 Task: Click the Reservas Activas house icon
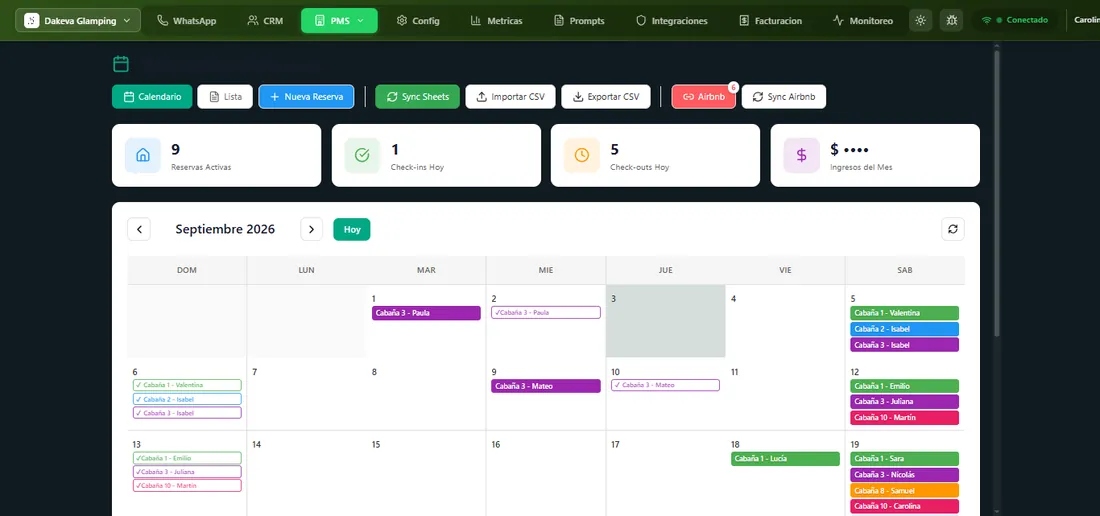[143, 156]
